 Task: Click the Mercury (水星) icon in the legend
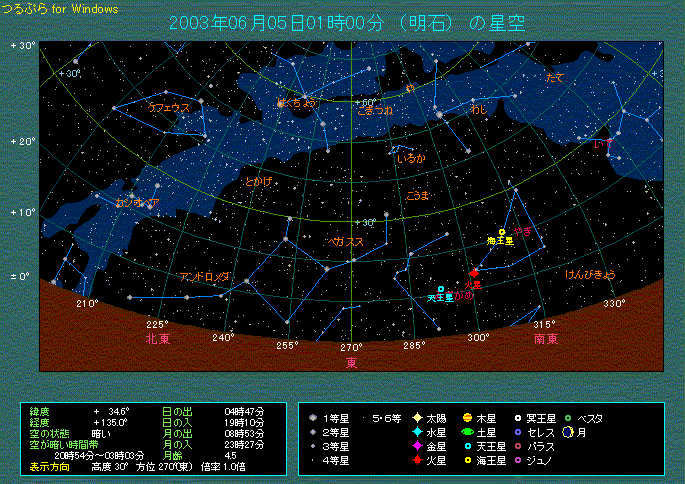coord(416,432)
